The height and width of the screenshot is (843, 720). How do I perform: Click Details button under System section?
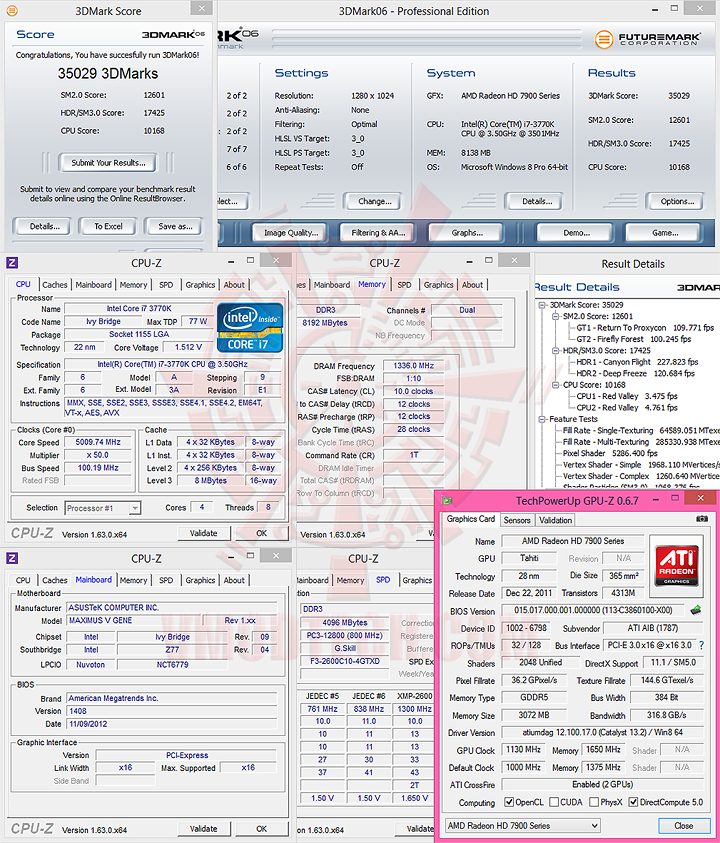[536, 201]
